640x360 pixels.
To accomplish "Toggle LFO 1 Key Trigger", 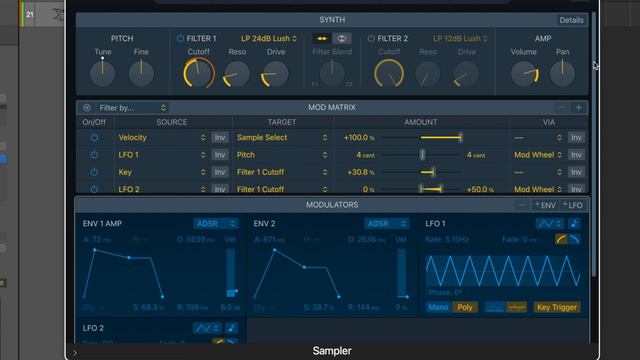I will 557,307.
